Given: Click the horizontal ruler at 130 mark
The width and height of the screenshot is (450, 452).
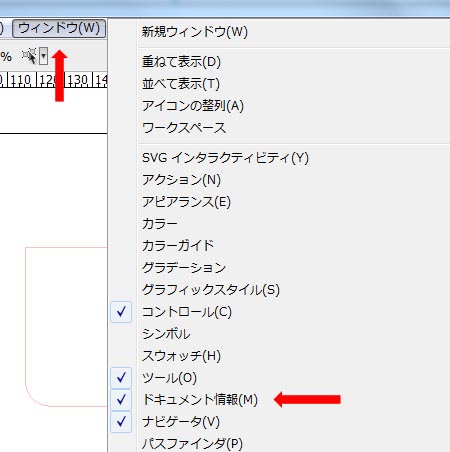Looking at the screenshot, I should (77, 80).
